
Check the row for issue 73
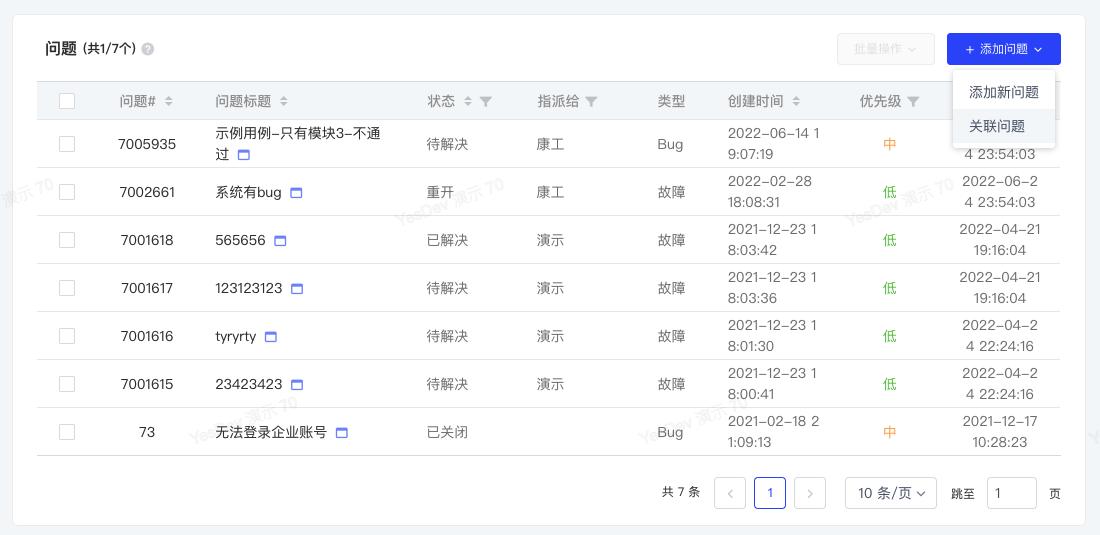coord(67,432)
